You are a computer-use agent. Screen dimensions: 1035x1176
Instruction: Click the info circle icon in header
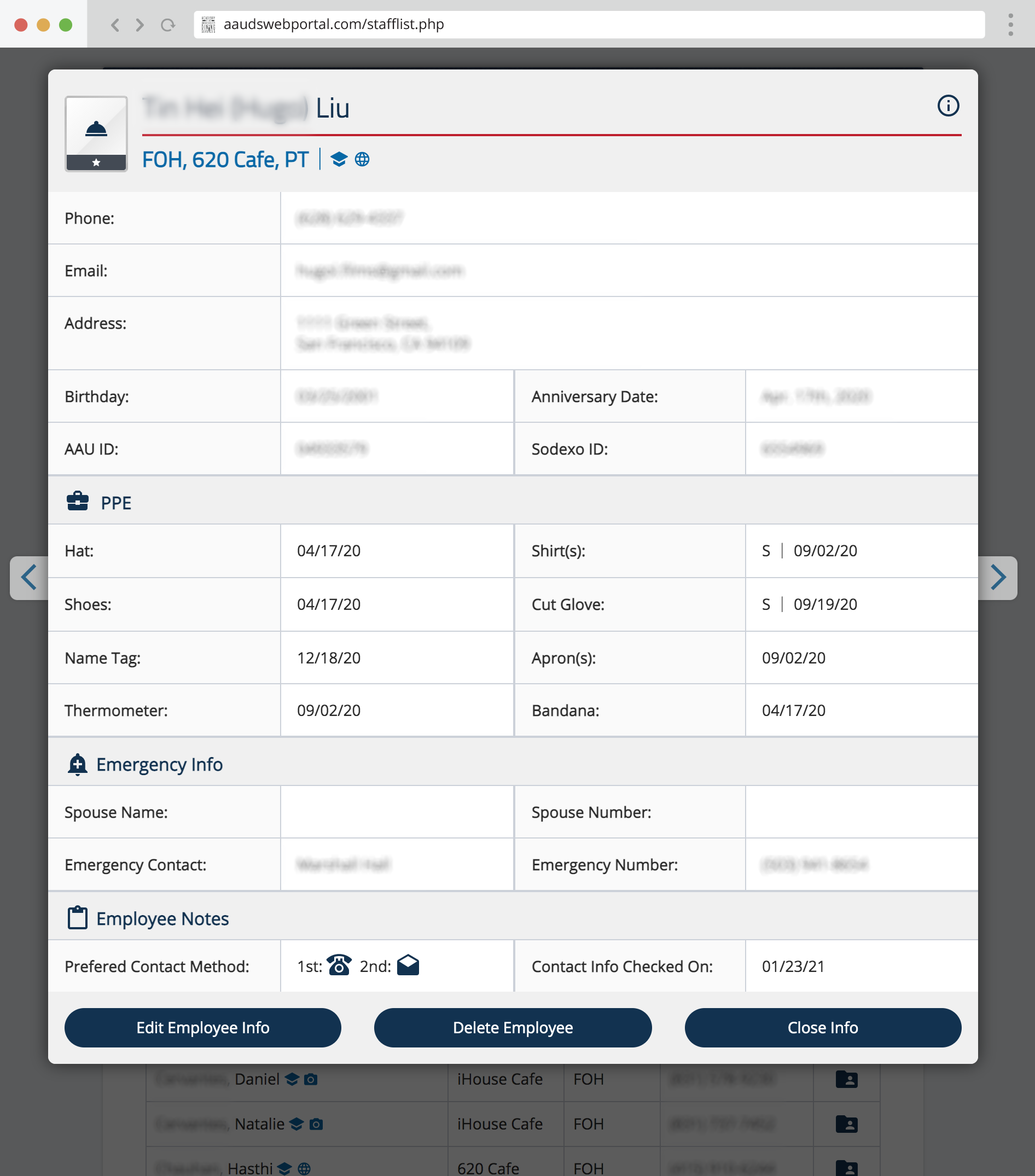coord(947,106)
